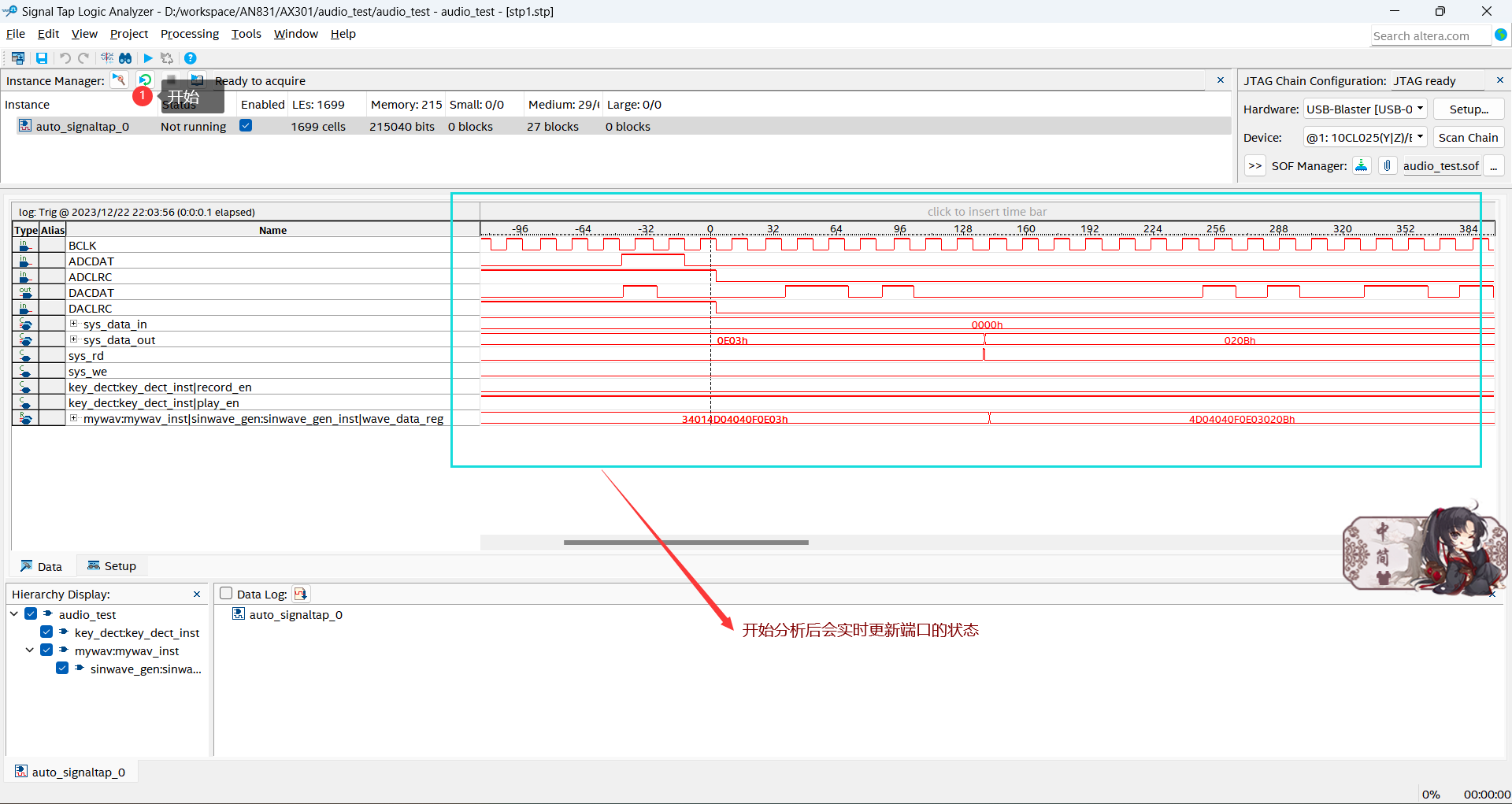
Task: Expand the sys_data_out bus
Action: (74, 339)
